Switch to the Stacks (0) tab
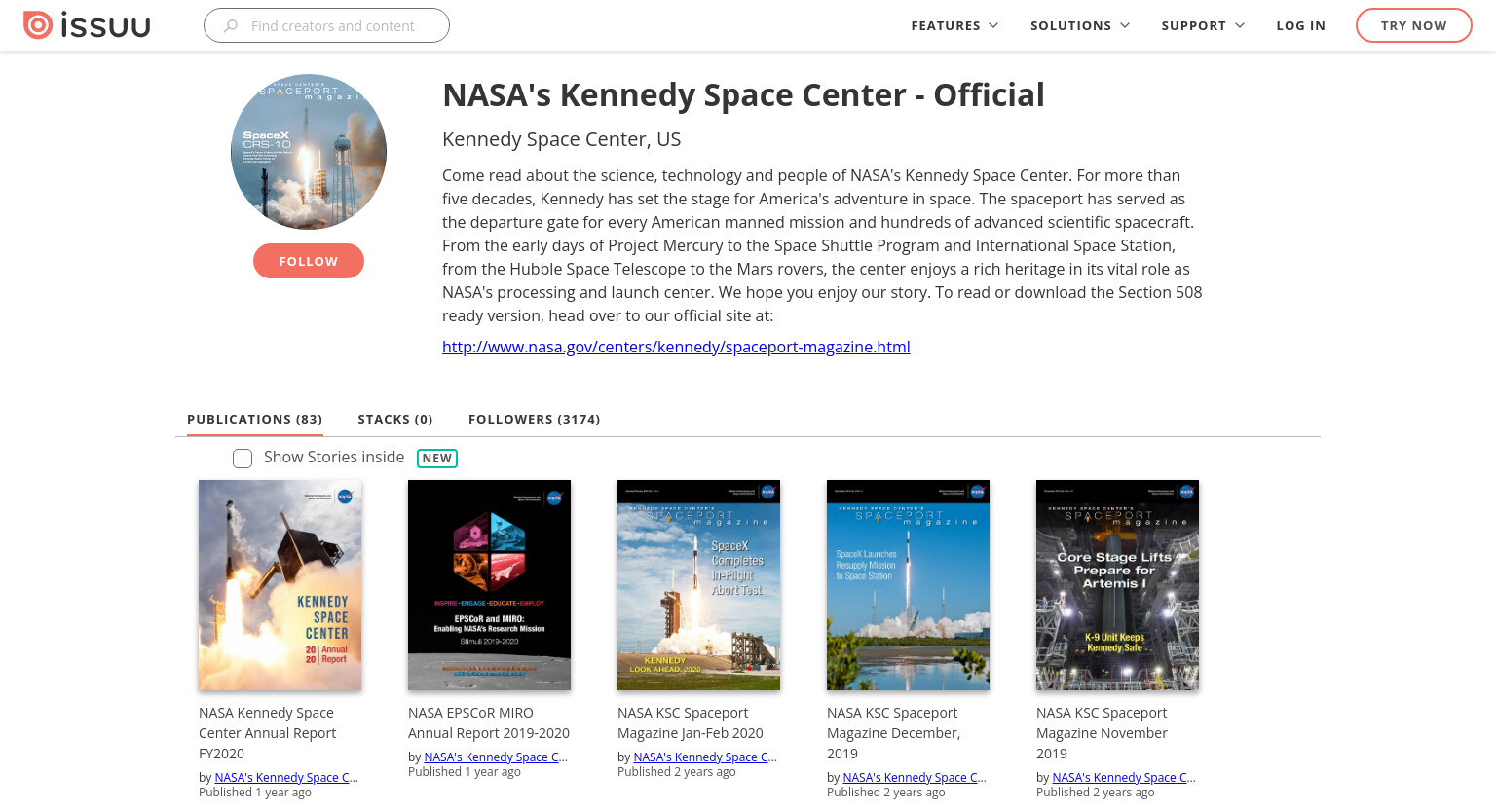Viewport: 1496px width, 812px height. (x=395, y=419)
